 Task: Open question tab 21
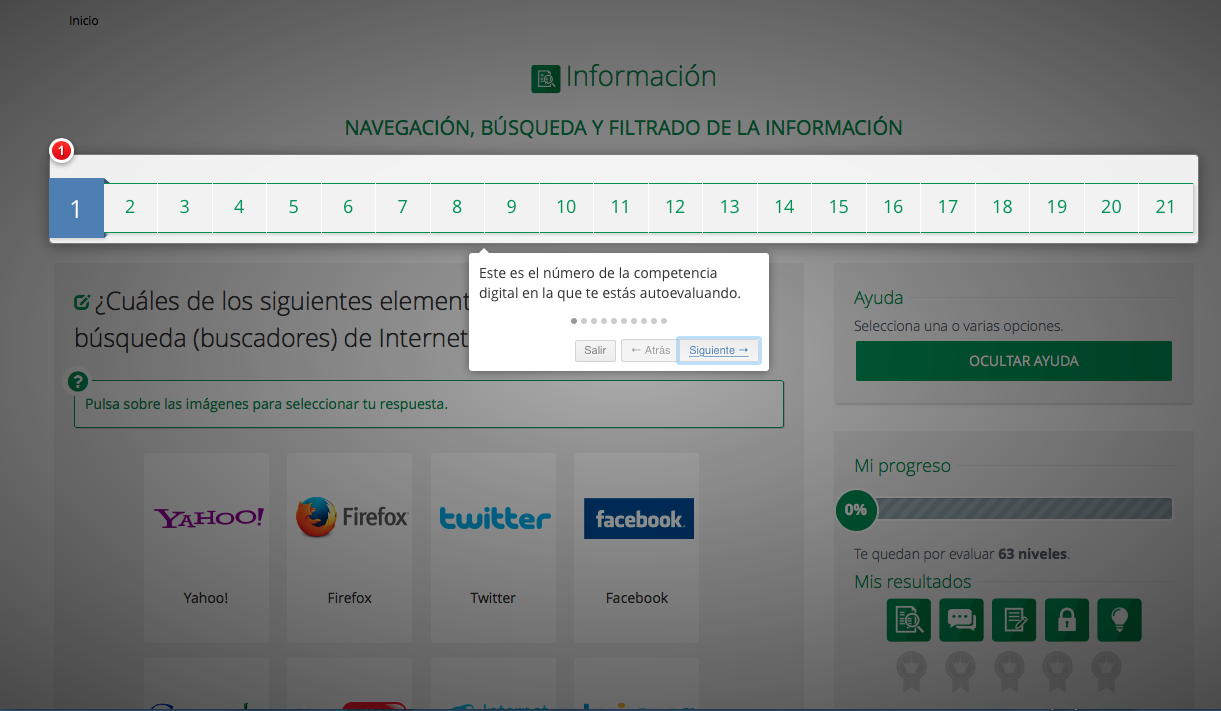[x=1165, y=207]
